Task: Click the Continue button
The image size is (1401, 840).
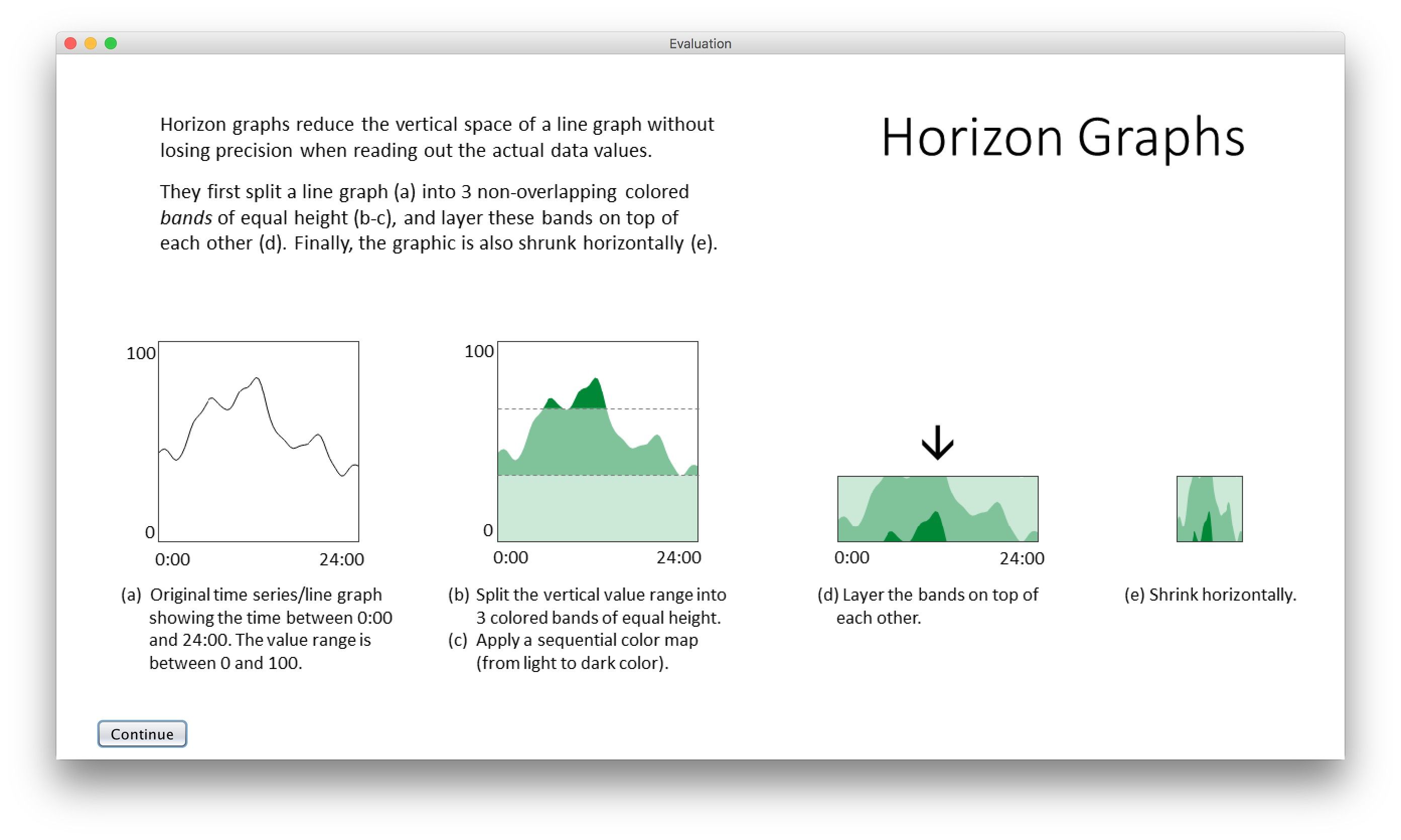Action: pyautogui.click(x=141, y=733)
